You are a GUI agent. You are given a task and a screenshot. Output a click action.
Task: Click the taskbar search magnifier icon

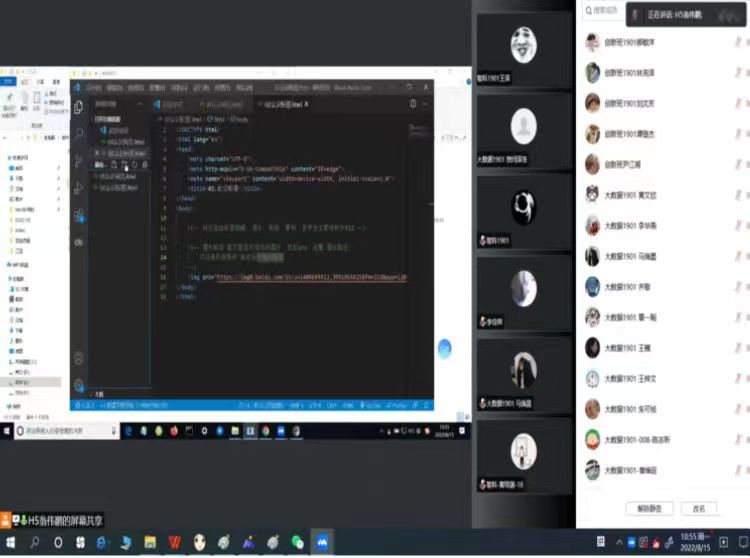click(x=34, y=542)
